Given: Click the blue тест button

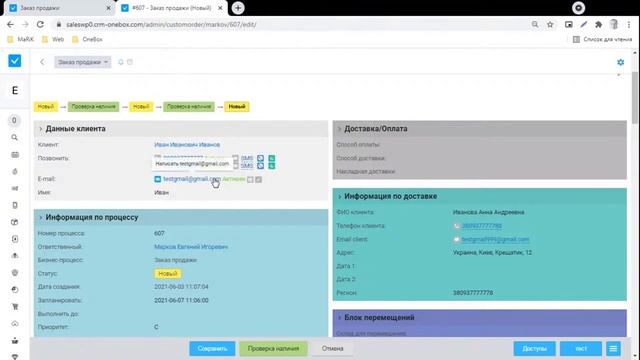Looking at the screenshot, I should click(x=581, y=349).
